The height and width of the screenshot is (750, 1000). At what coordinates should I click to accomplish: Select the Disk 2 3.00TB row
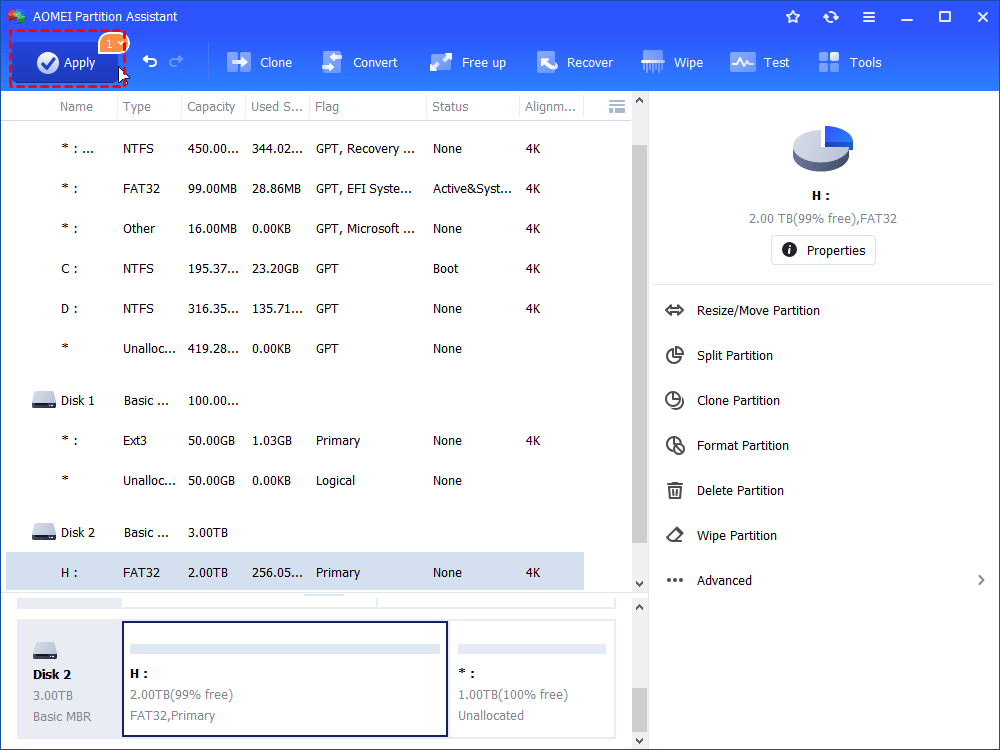click(x=295, y=533)
